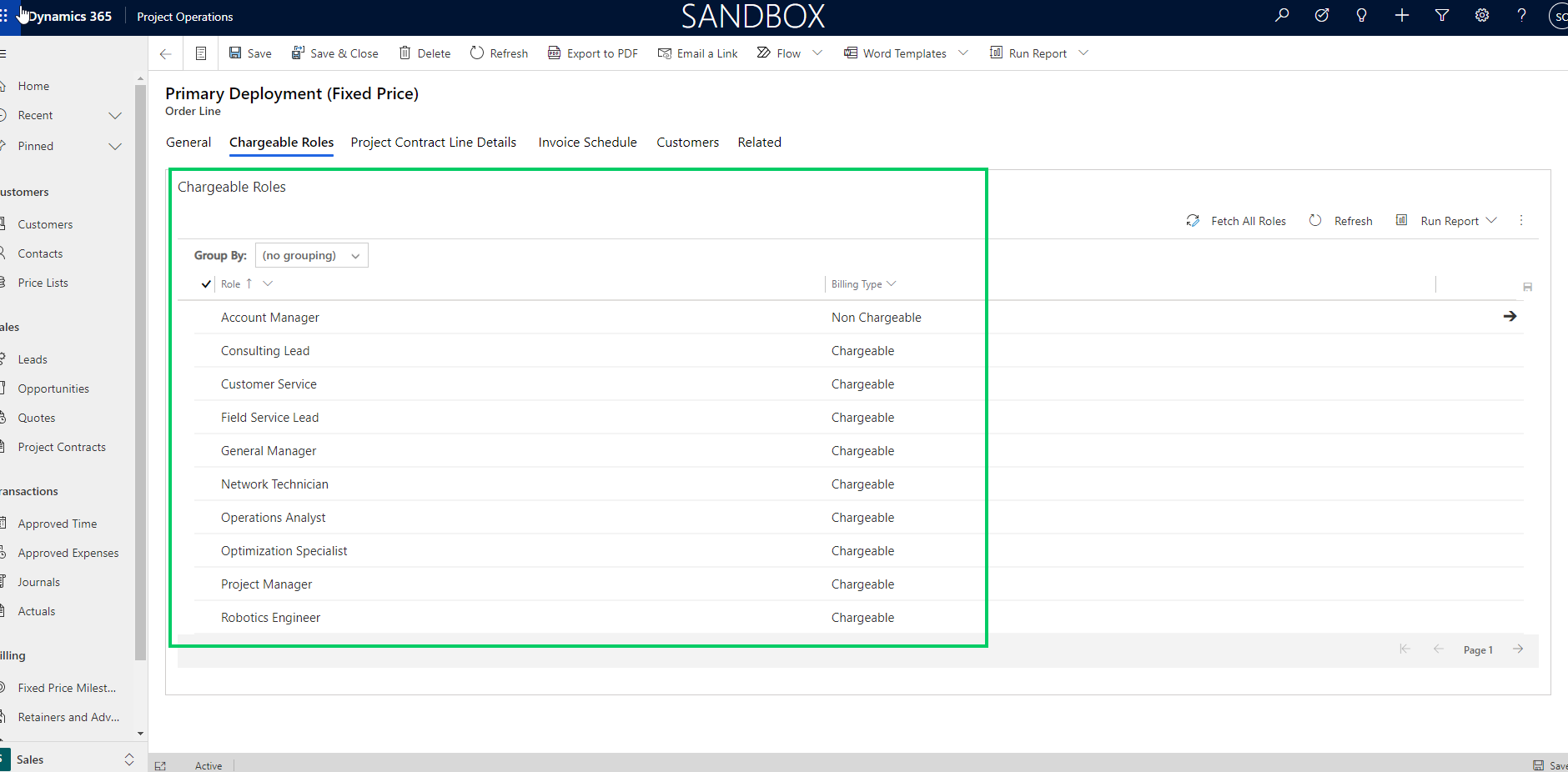Open Account Manager row arrow icon
The height and width of the screenshot is (772, 1568).
1510,317
